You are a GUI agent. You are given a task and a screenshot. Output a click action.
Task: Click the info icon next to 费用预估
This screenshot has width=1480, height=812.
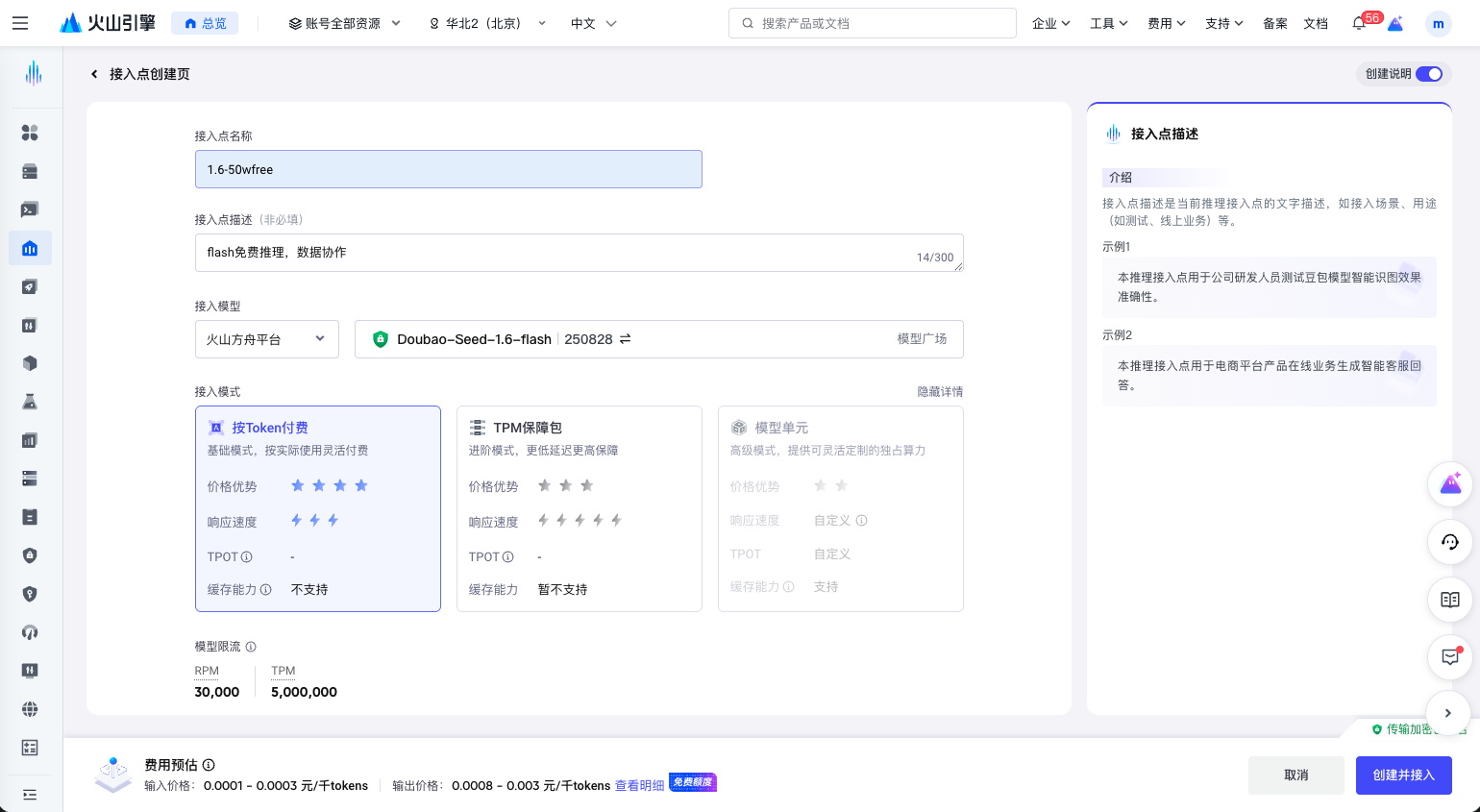(209, 765)
